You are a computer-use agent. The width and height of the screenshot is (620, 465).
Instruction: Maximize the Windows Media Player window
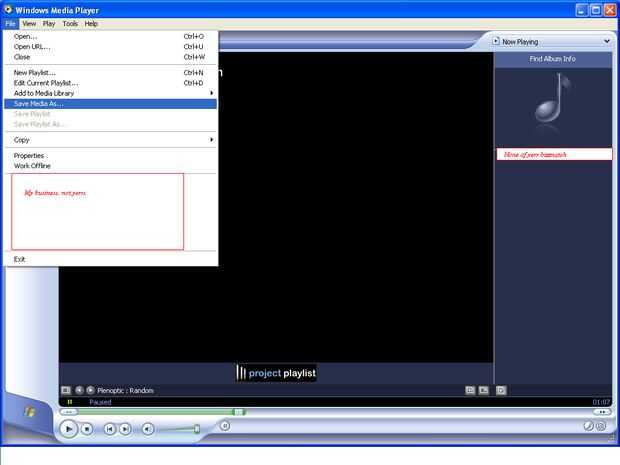tap(595, 10)
